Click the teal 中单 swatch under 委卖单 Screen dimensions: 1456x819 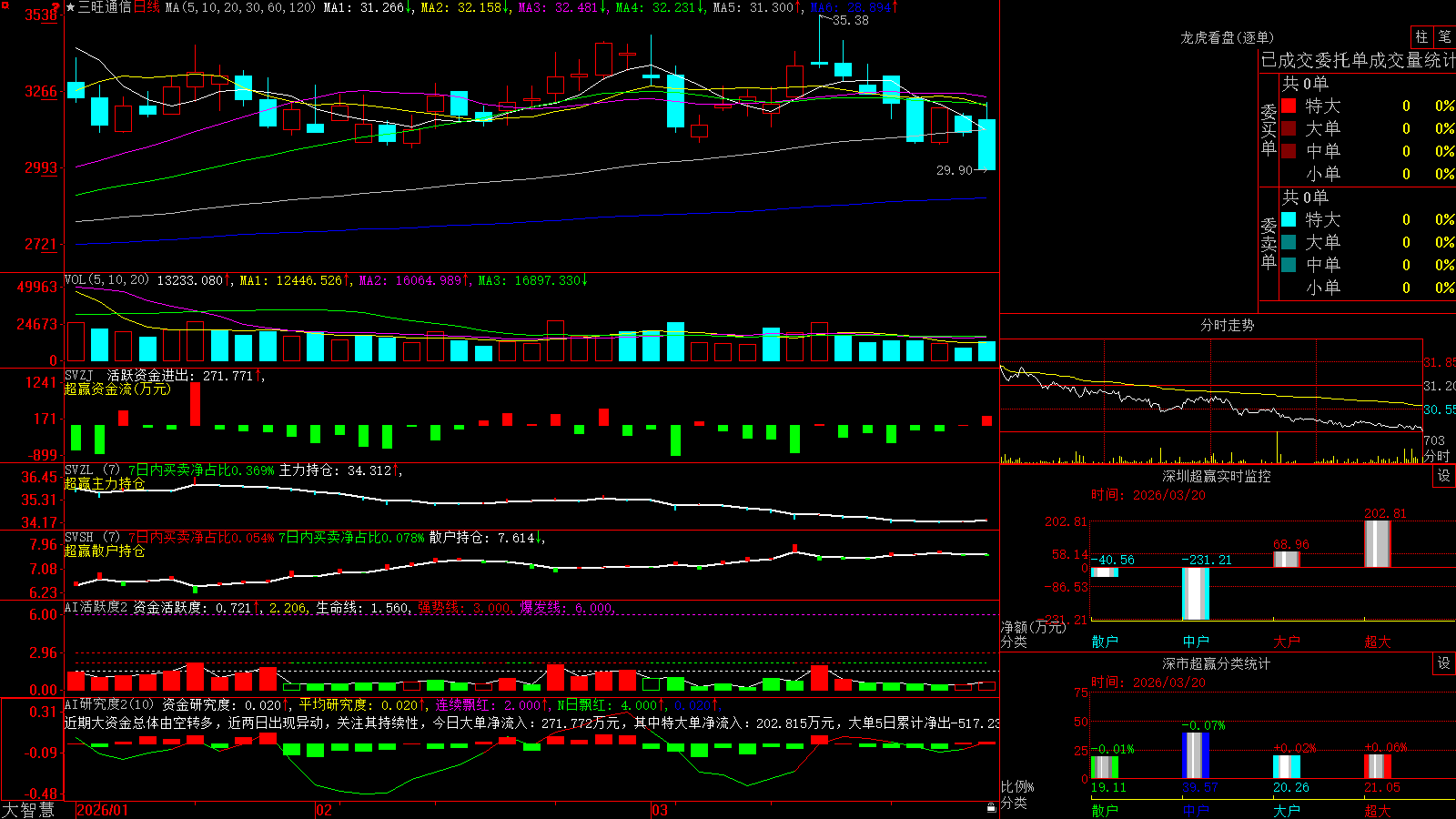pyautogui.click(x=1289, y=265)
